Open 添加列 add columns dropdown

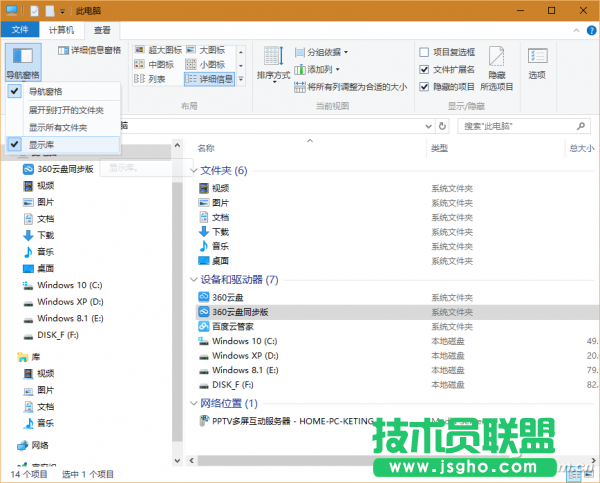tap(317, 69)
